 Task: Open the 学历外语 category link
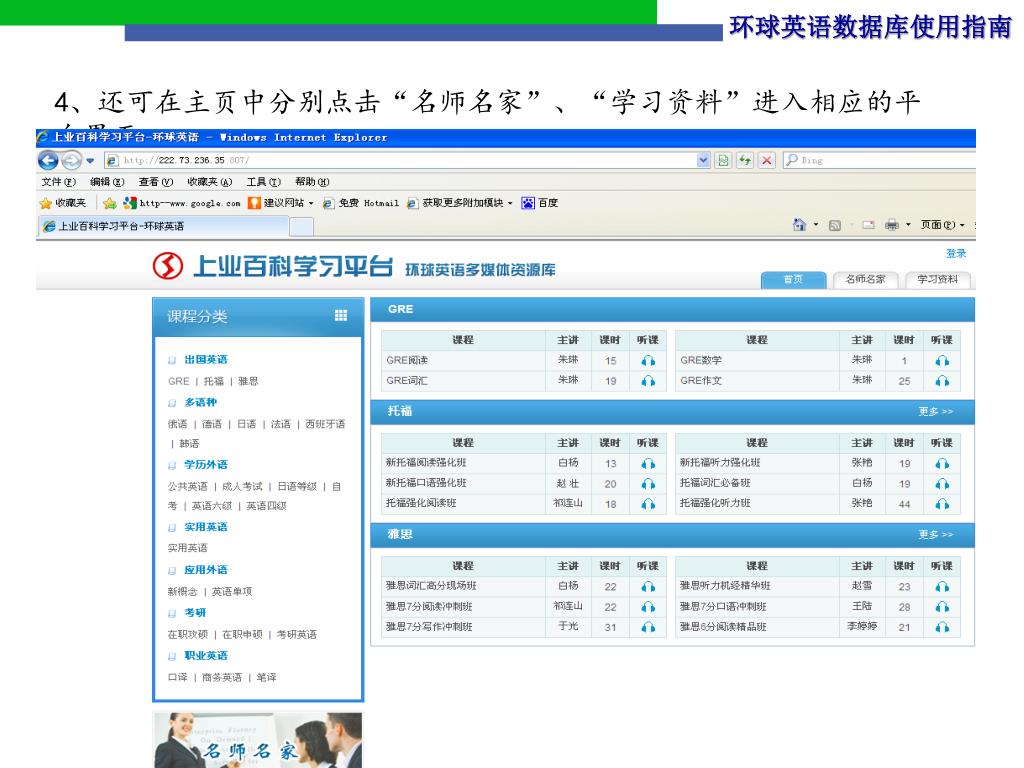pos(206,464)
